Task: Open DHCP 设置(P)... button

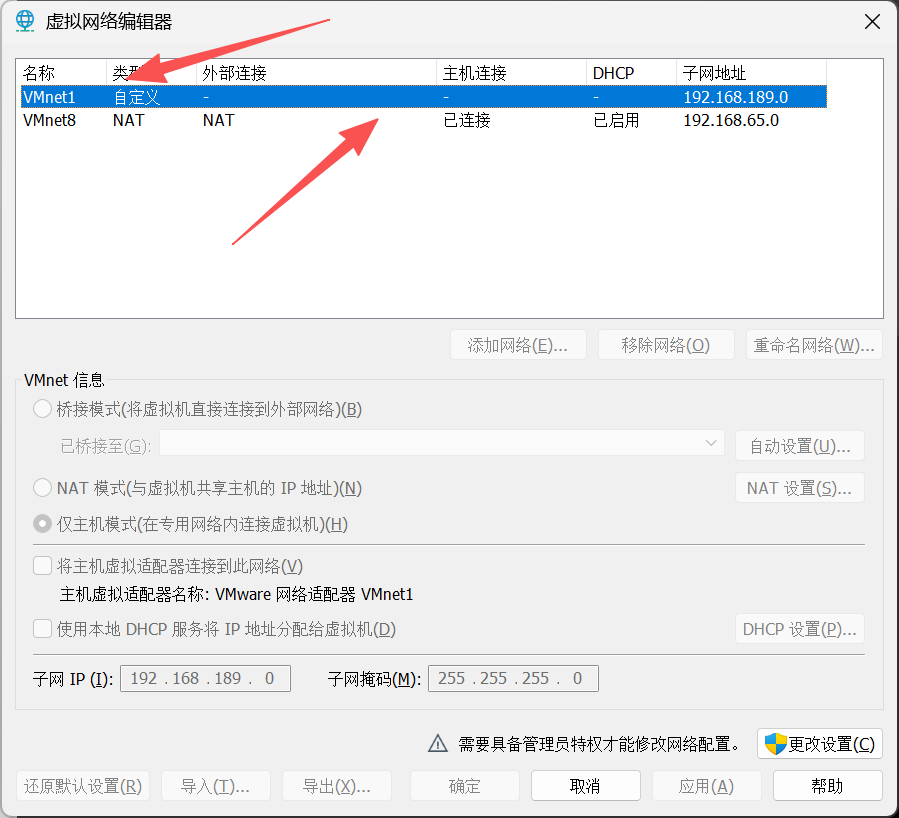Action: coord(800,629)
